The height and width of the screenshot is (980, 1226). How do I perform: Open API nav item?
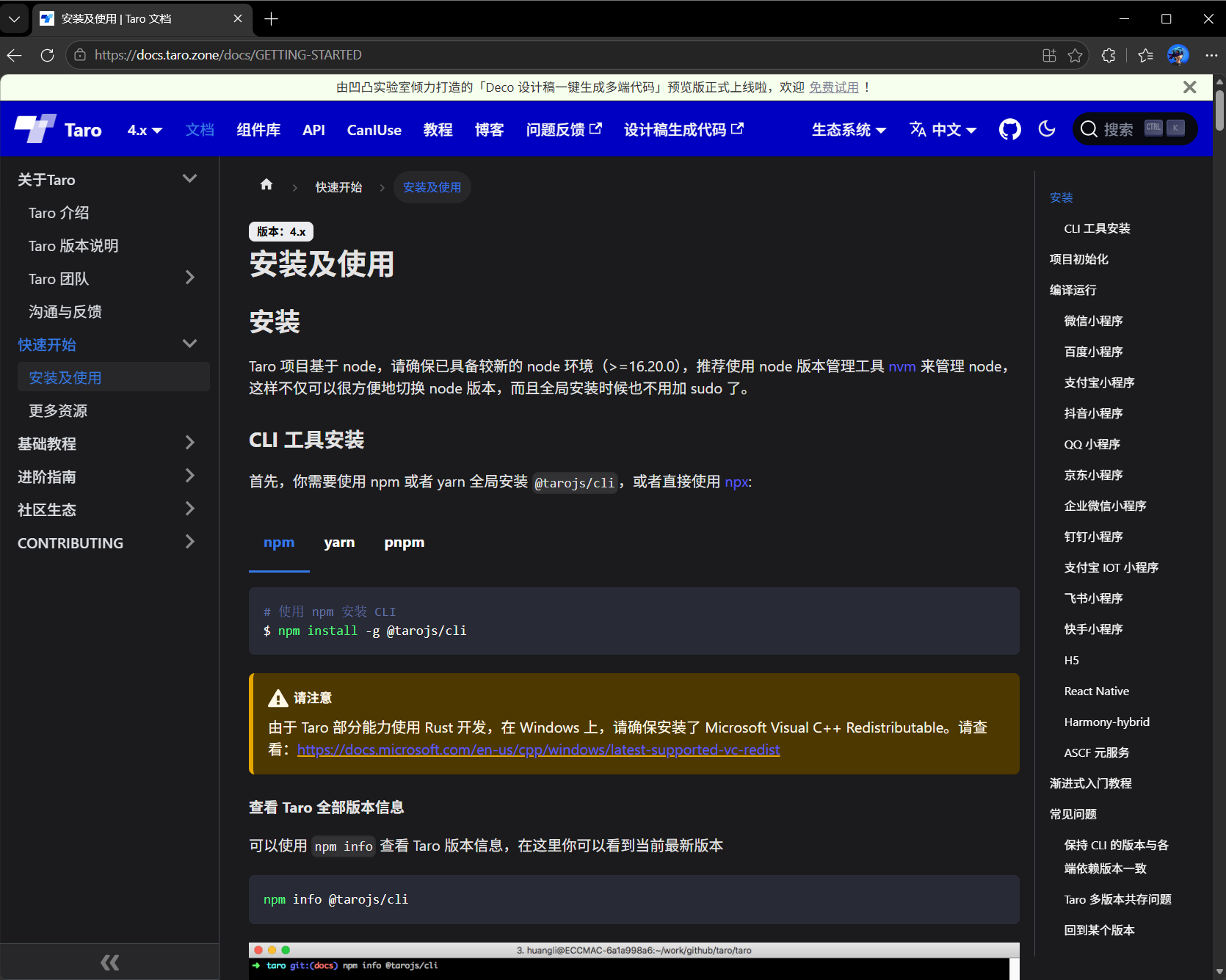313,130
